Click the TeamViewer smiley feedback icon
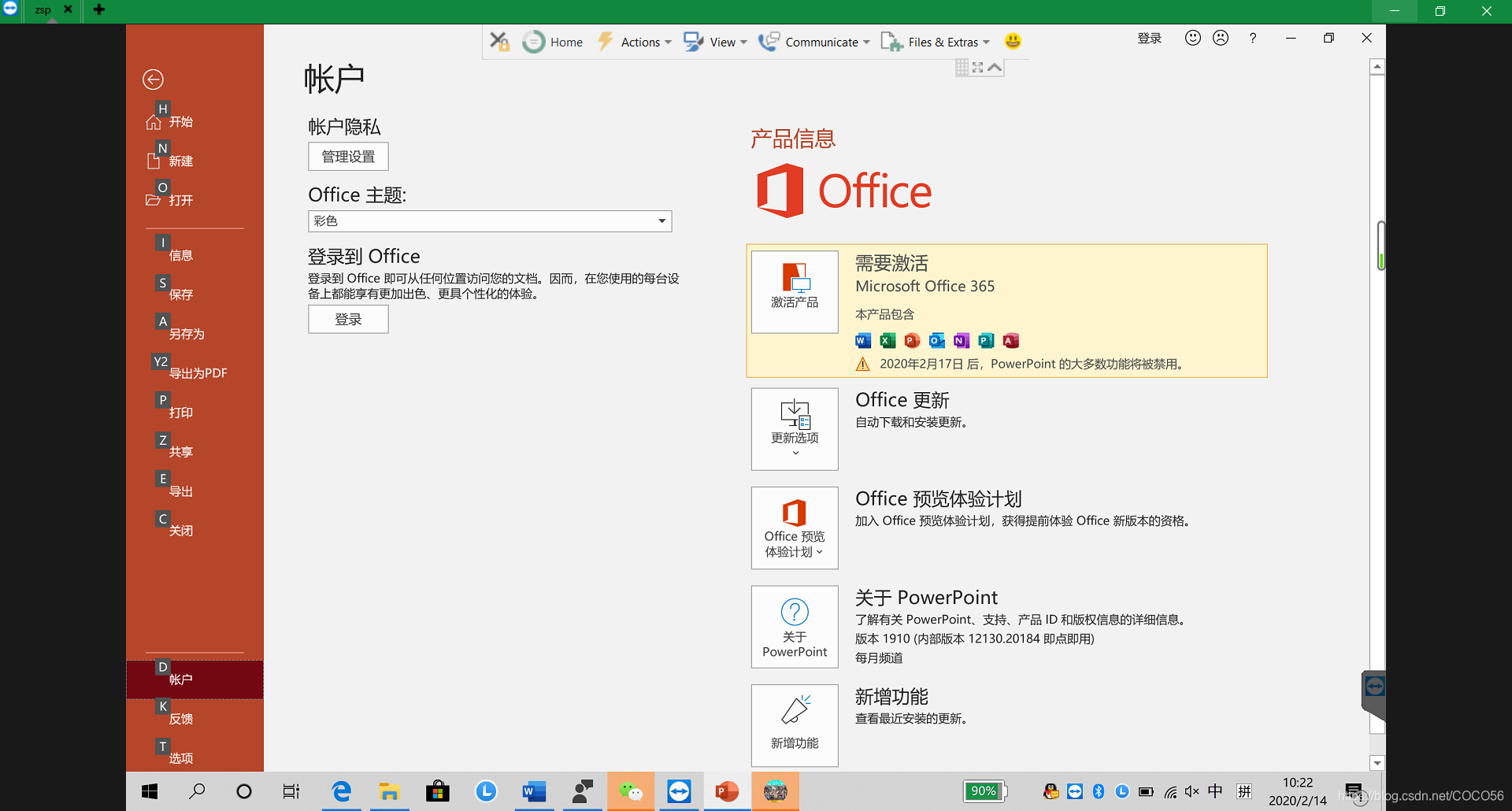 [1013, 41]
